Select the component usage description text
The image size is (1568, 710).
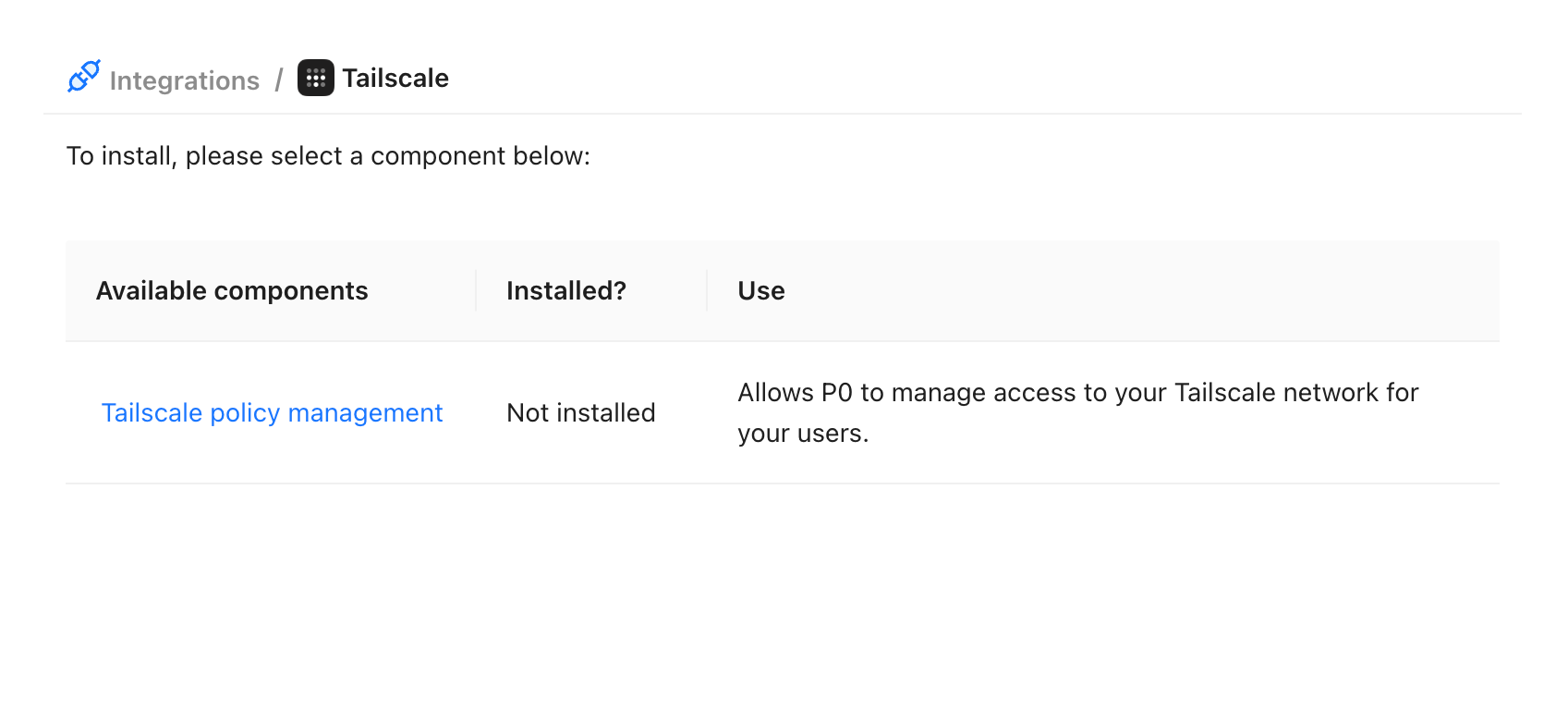click(1077, 412)
